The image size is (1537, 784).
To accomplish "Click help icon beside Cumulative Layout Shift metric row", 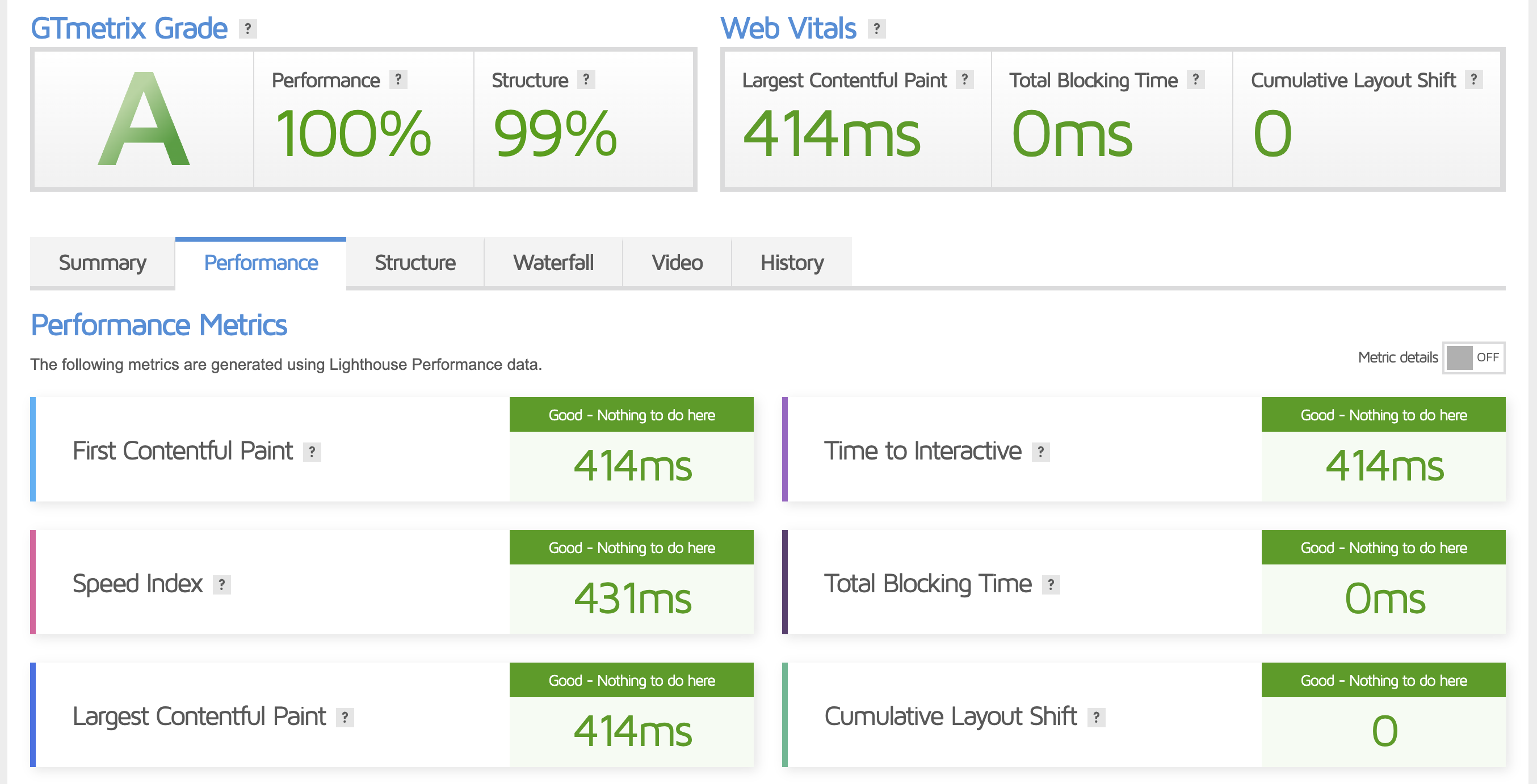I will coord(1096,717).
